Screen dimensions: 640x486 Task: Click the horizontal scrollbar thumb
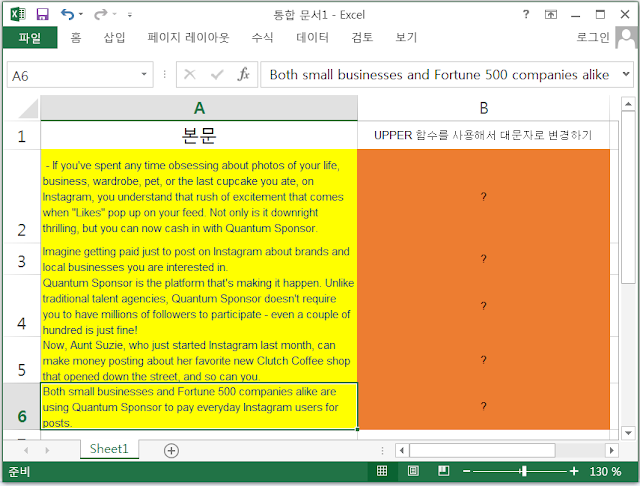482,450
